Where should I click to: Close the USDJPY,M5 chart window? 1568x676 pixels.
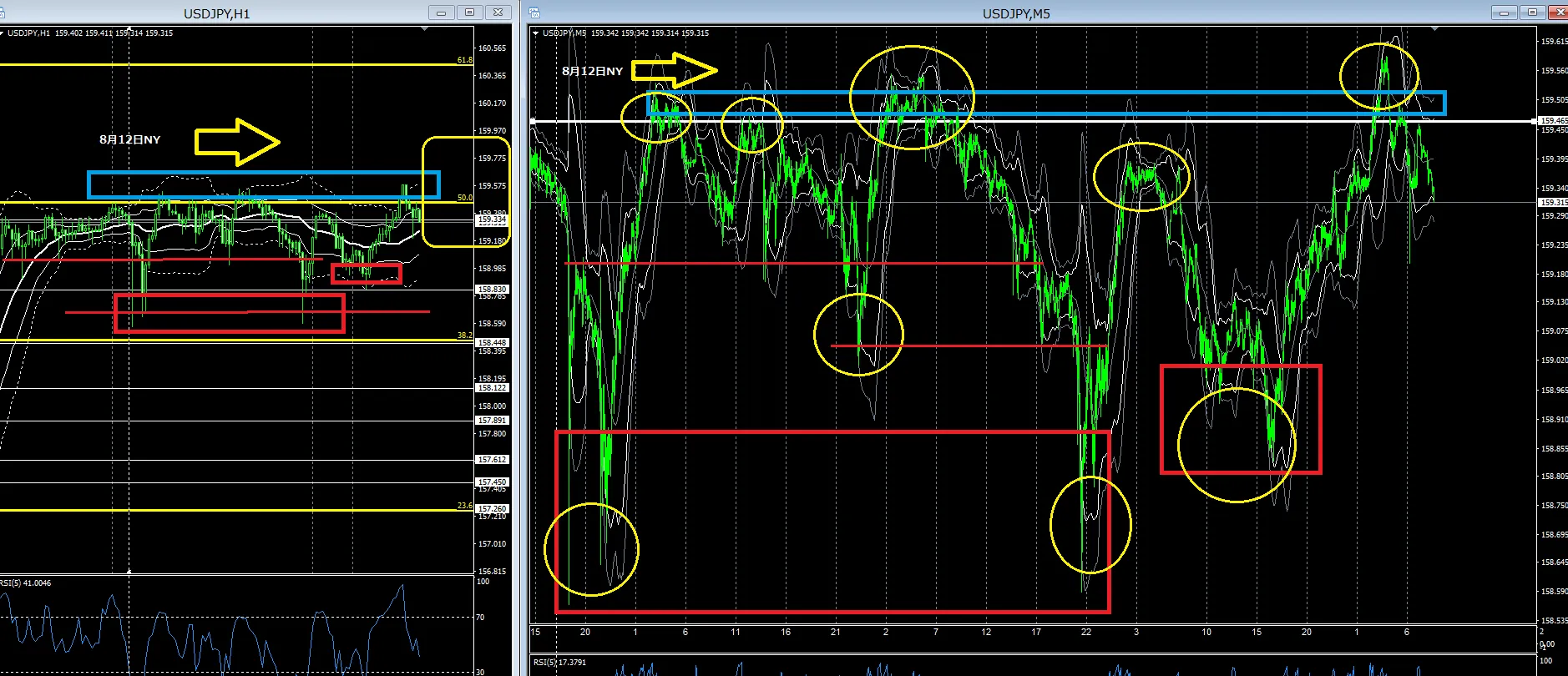[1558, 13]
